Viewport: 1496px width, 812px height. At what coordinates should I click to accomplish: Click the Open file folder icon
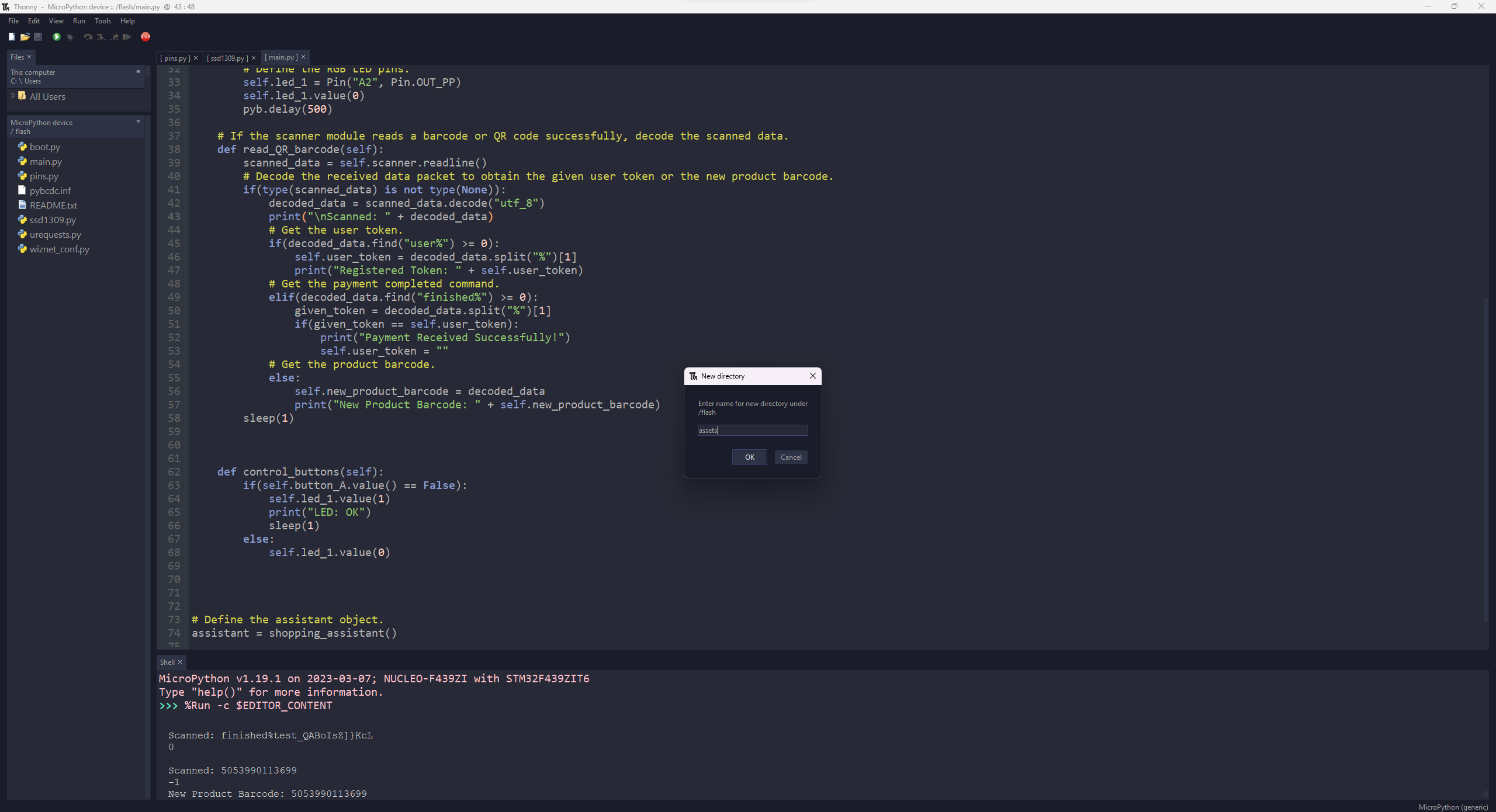(25, 37)
